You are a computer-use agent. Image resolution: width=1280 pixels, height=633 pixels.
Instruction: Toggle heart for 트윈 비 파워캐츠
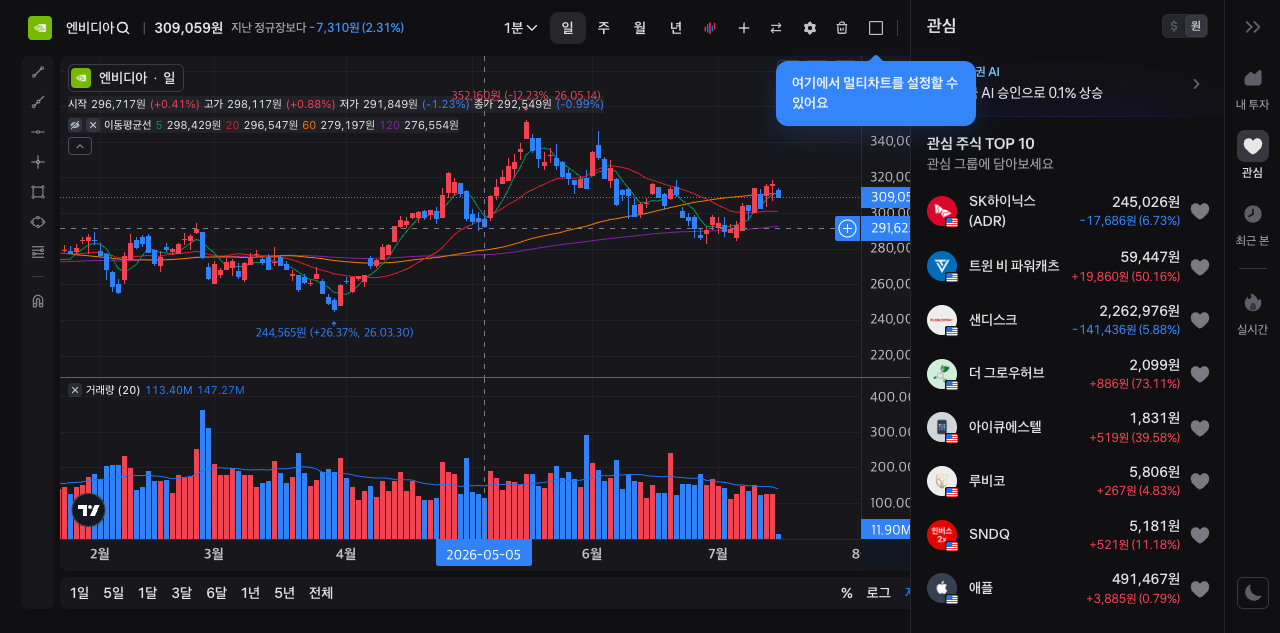pos(1200,267)
